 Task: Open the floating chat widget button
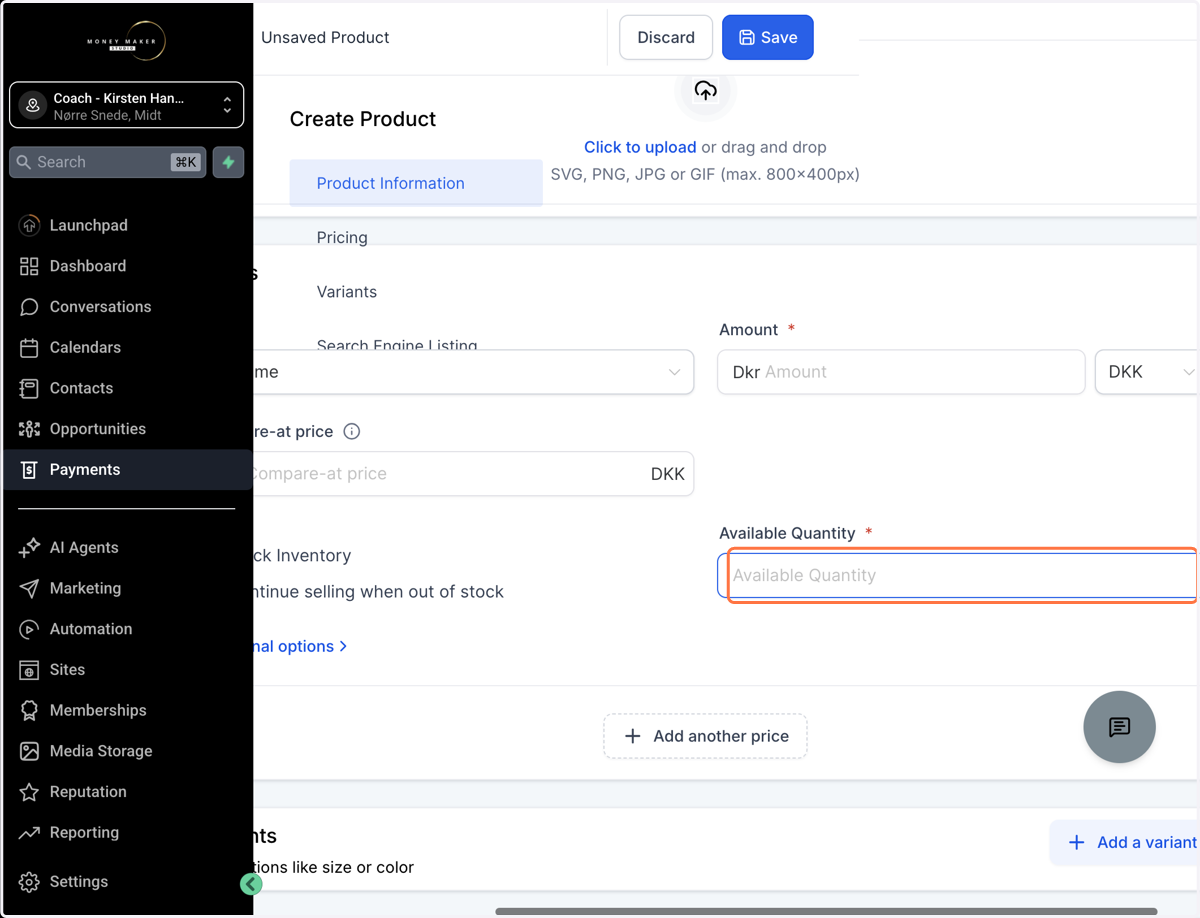pyautogui.click(x=1119, y=727)
